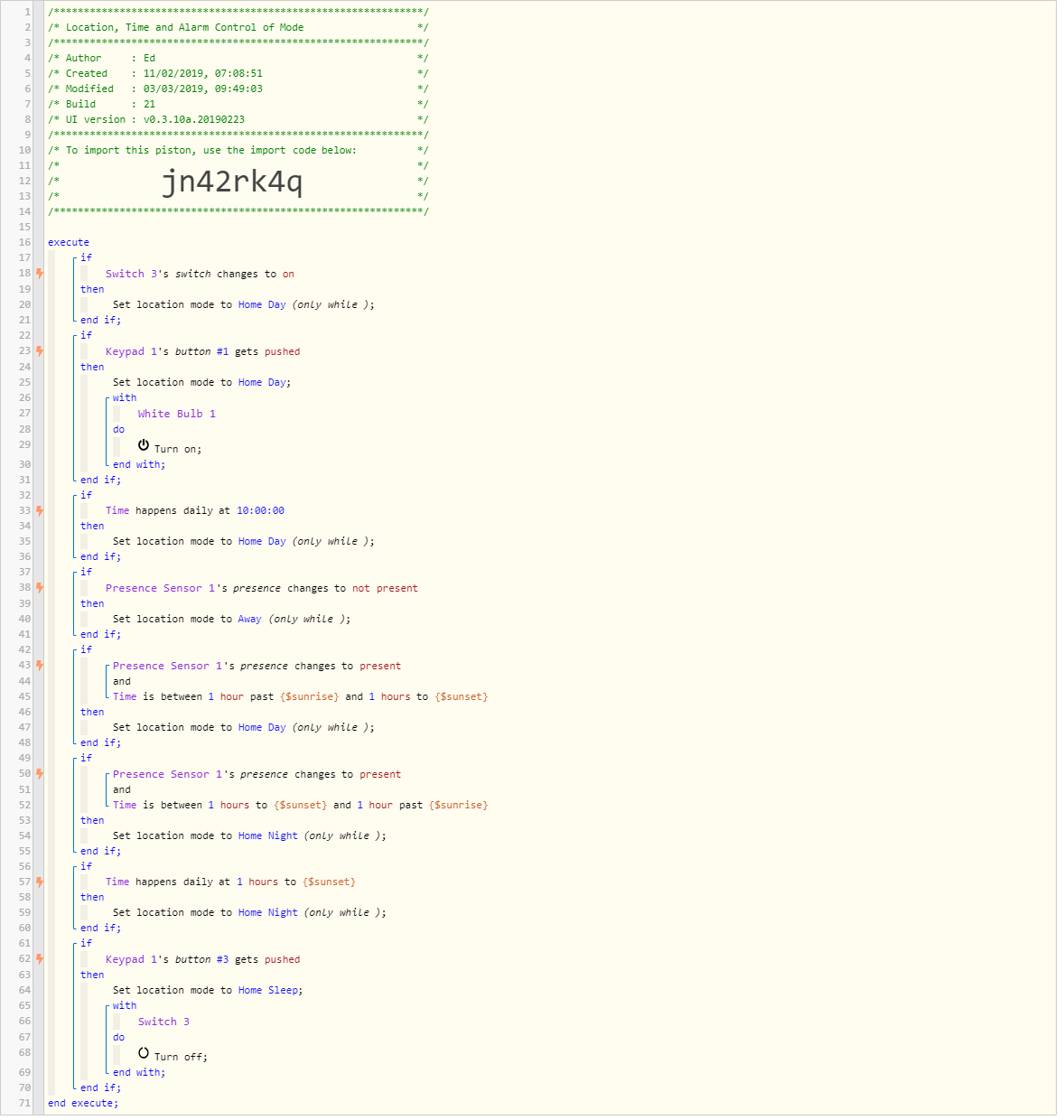
Task: Click the Created date 11/02/2019, 07:08:51
Action: tap(203, 73)
